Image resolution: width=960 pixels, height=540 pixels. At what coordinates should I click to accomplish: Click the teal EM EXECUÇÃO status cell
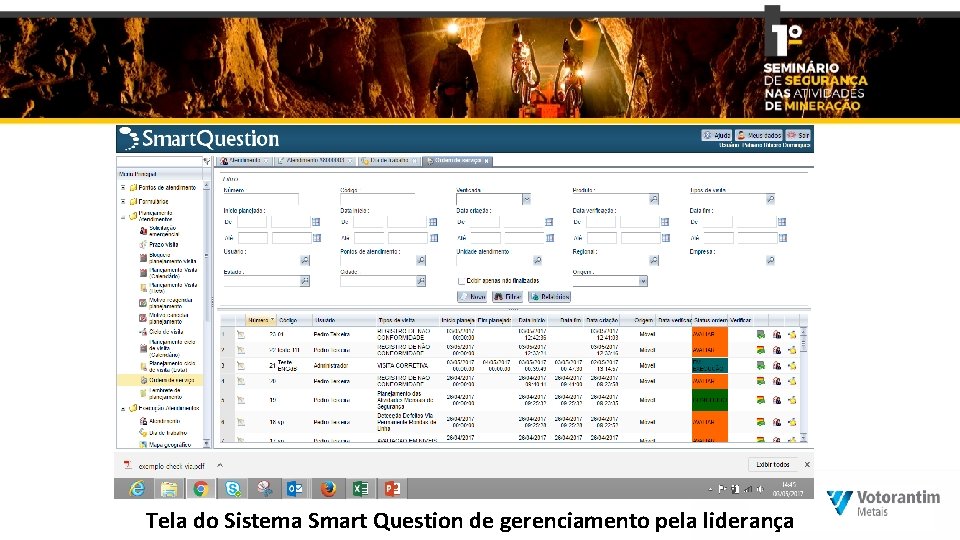click(710, 366)
